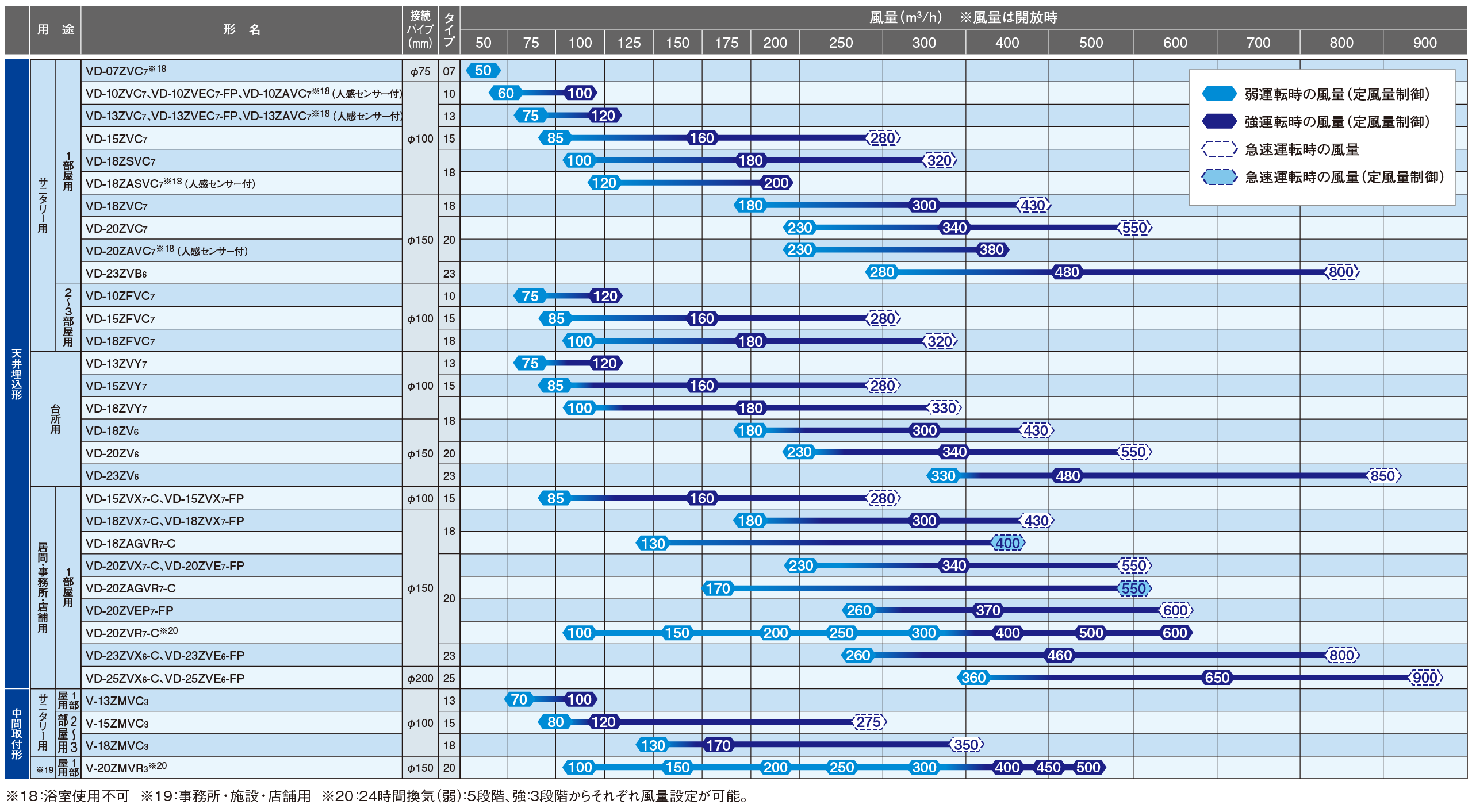Click the 450 marker in V-20ZMVR3 row
This screenshot has height=812, width=1472.
point(1048,767)
